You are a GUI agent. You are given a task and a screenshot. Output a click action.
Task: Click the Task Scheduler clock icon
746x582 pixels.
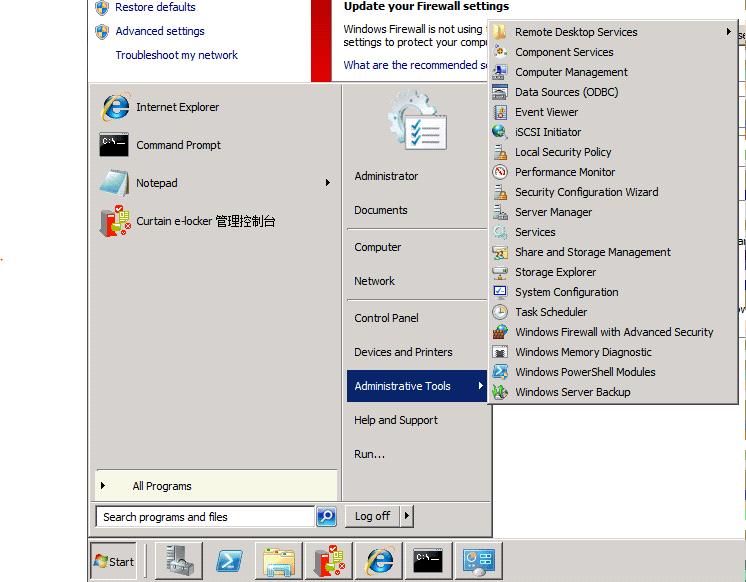pyautogui.click(x=500, y=312)
